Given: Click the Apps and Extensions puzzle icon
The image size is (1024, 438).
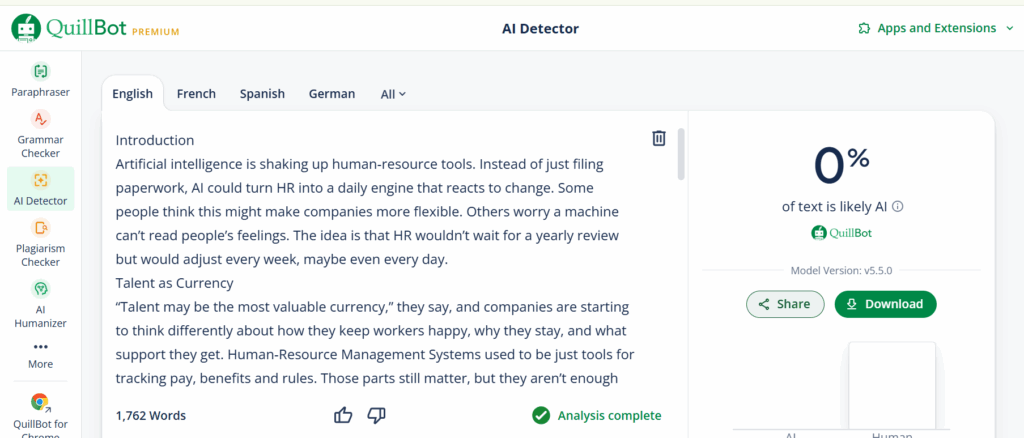Looking at the screenshot, I should (864, 28).
